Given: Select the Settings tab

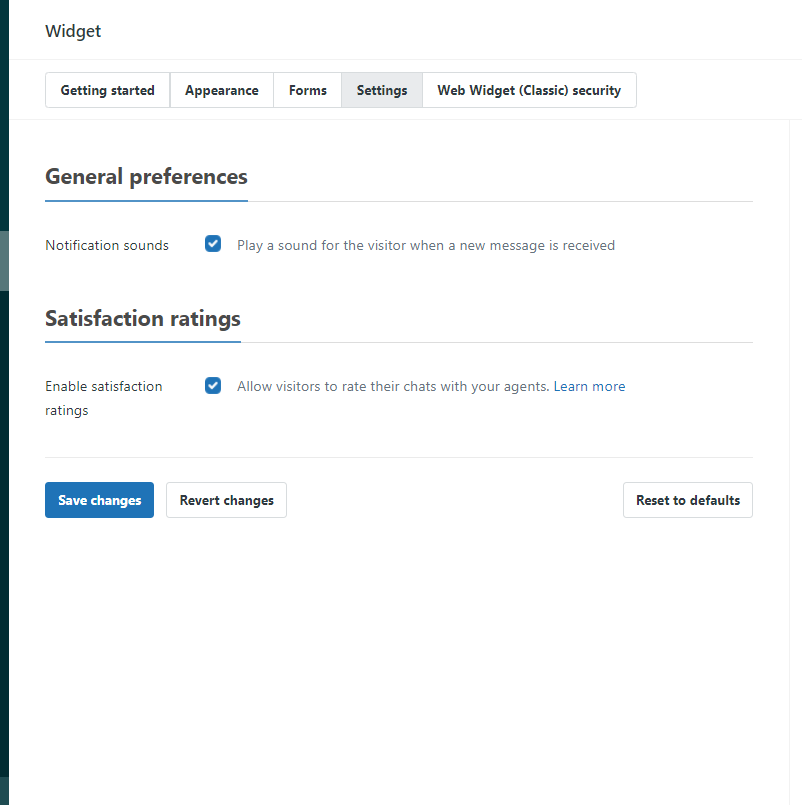Looking at the screenshot, I should pyautogui.click(x=382, y=90).
